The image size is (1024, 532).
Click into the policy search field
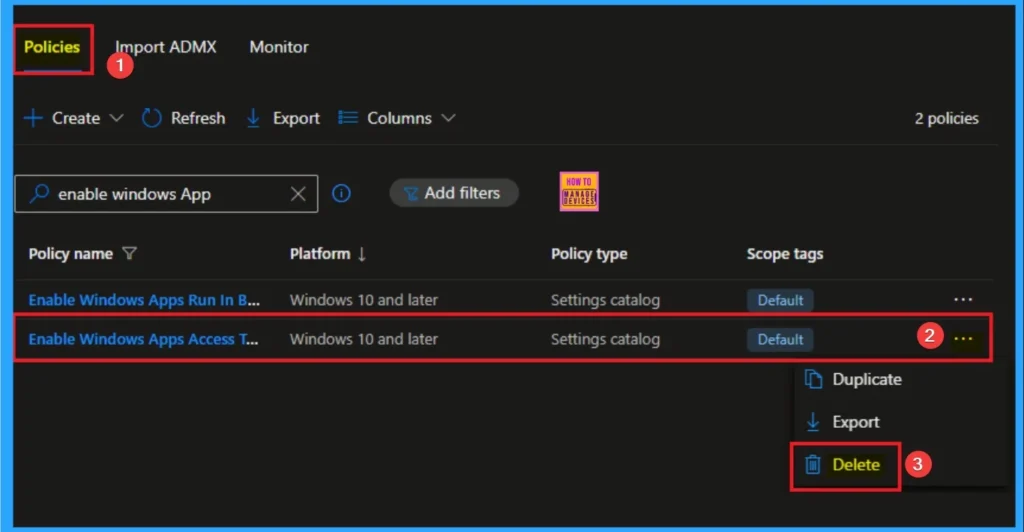pos(165,194)
